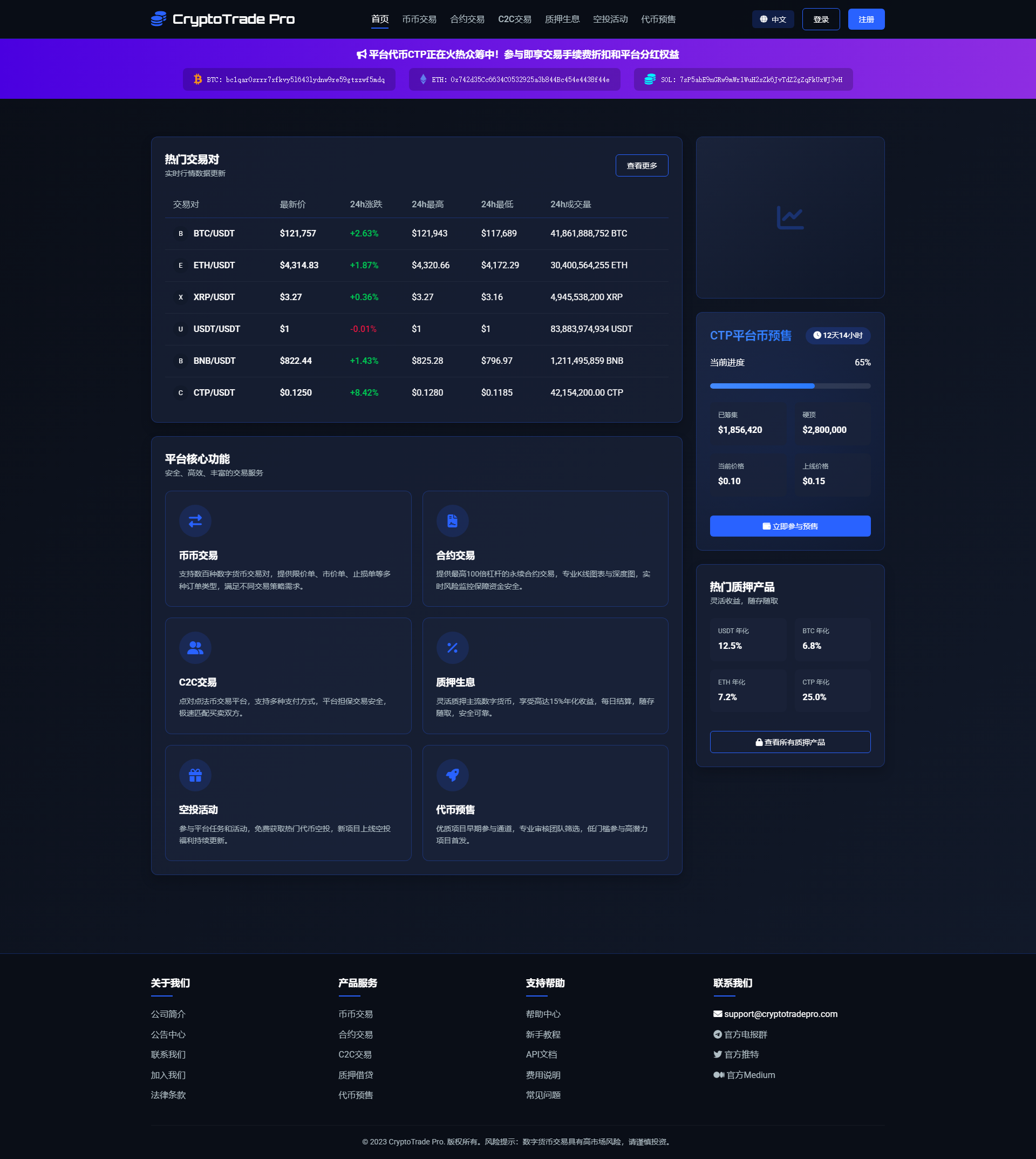Open the 质押生息 navigation tab
The height and width of the screenshot is (1159, 1036).
pyautogui.click(x=562, y=19)
